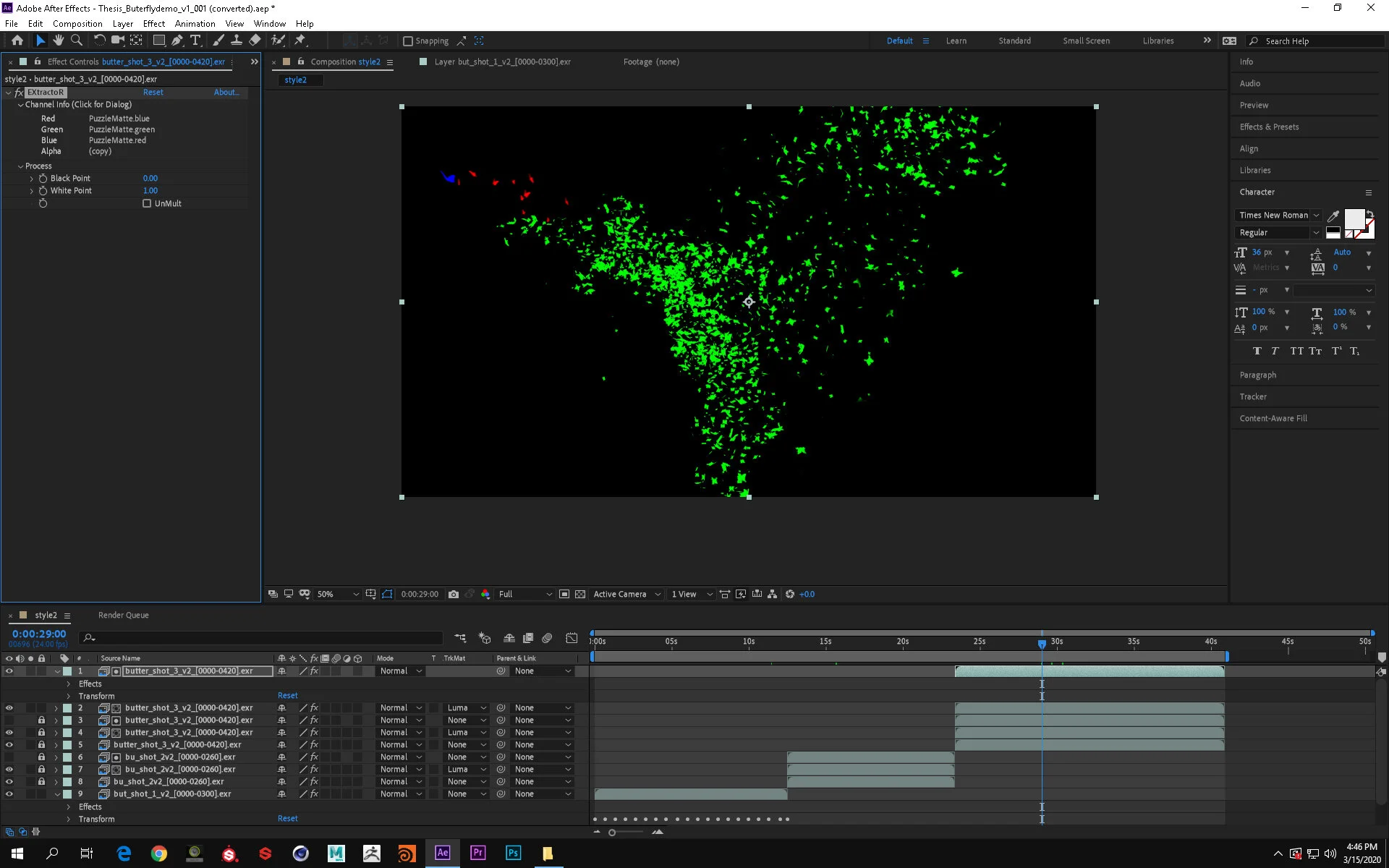Click the Character fill color swatch
Image resolution: width=1389 pixels, height=868 pixels.
click(x=1354, y=218)
